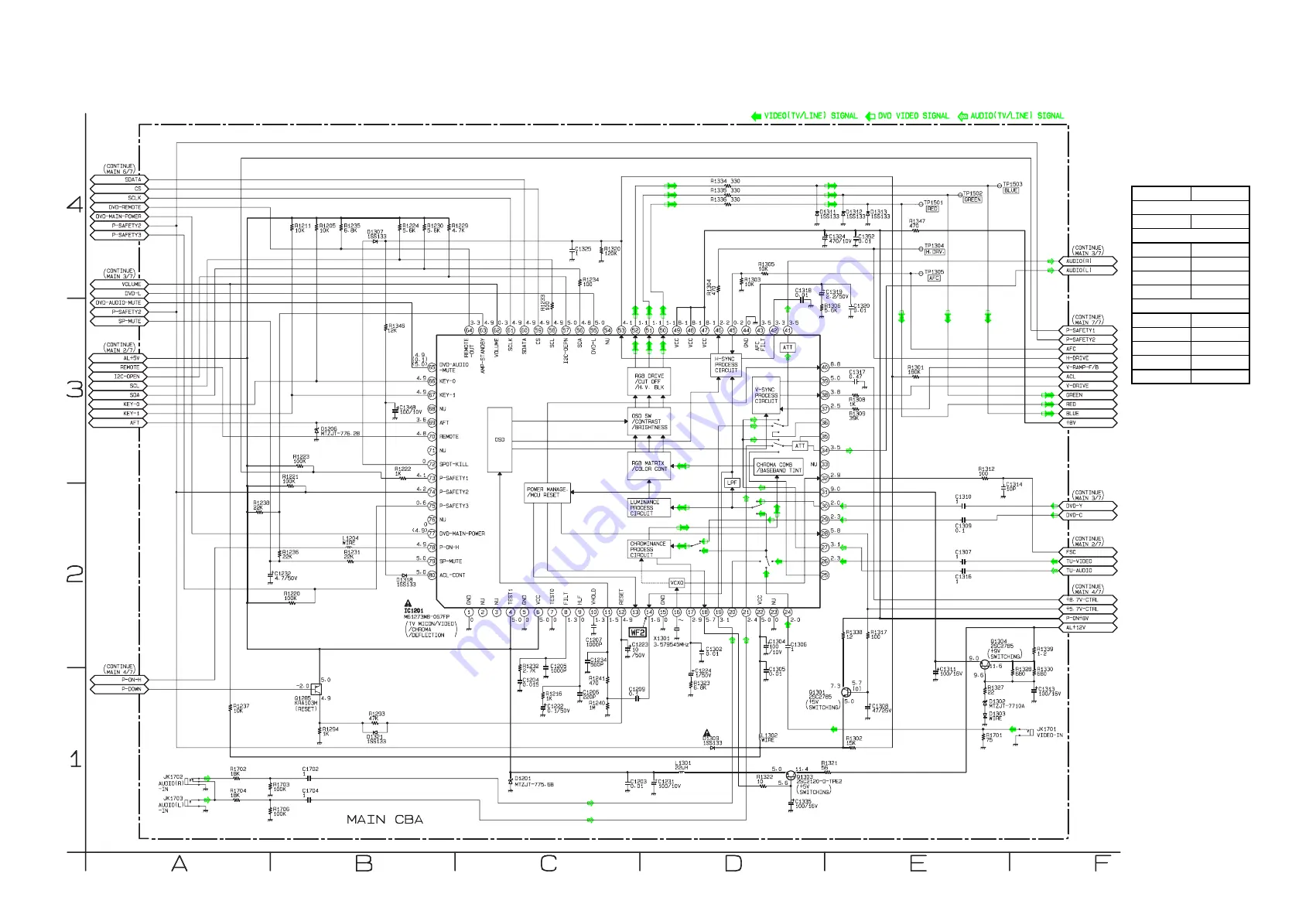Click the RGB MATRIX /COLOR CONT block

click(x=649, y=466)
